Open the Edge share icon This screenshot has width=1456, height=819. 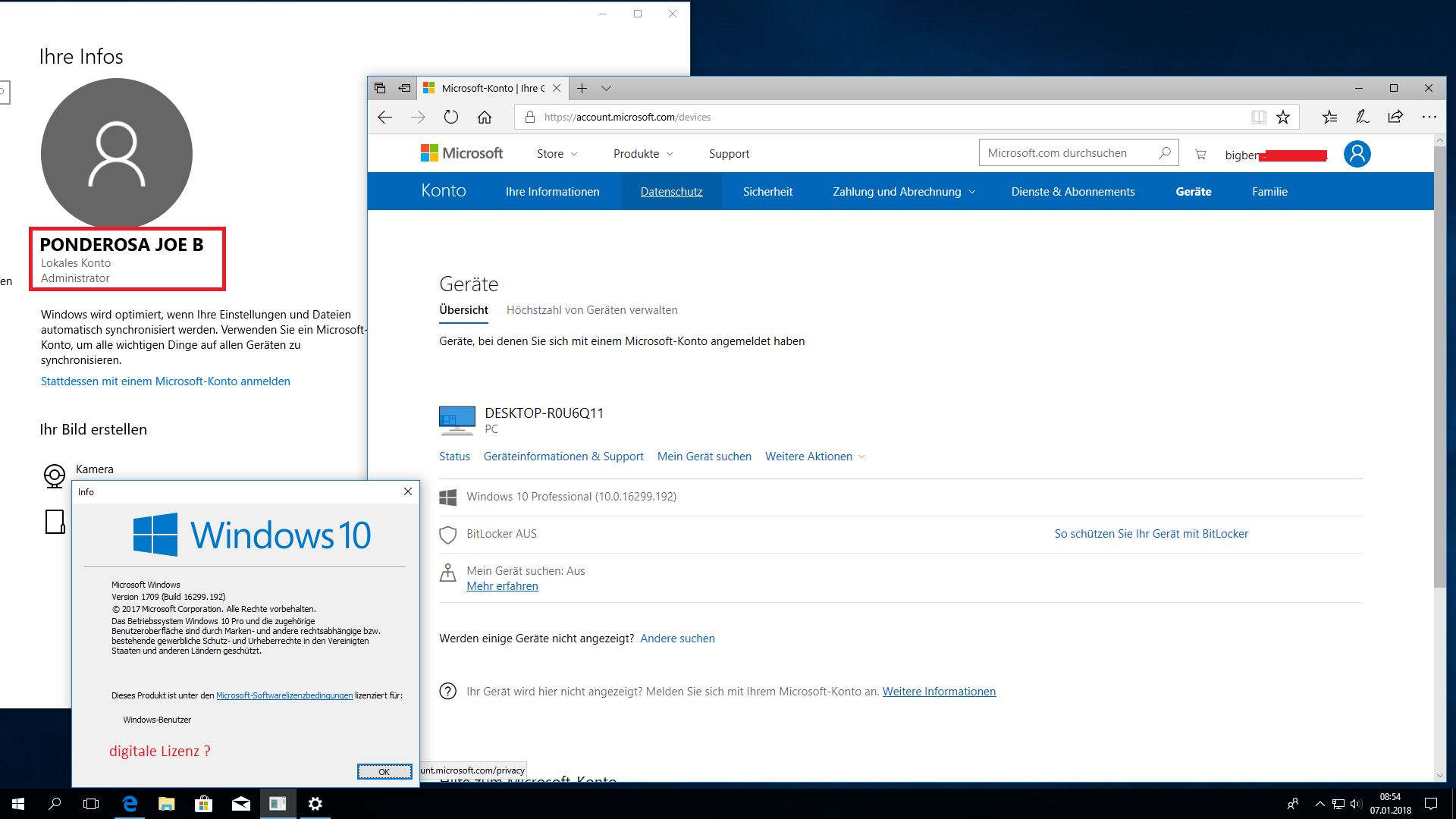pos(1395,117)
